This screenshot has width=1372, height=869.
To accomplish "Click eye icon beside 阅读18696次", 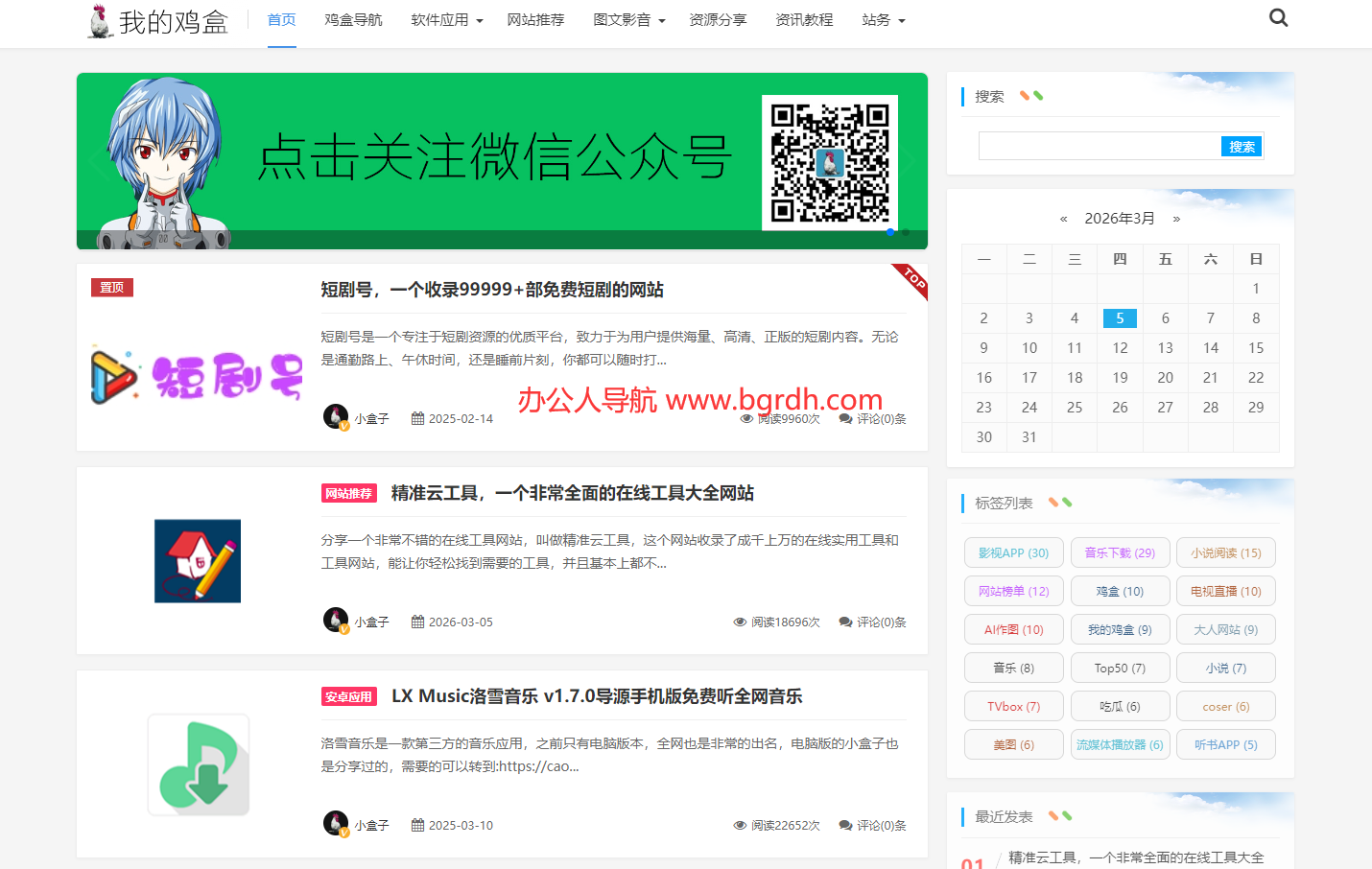I will pos(740,622).
